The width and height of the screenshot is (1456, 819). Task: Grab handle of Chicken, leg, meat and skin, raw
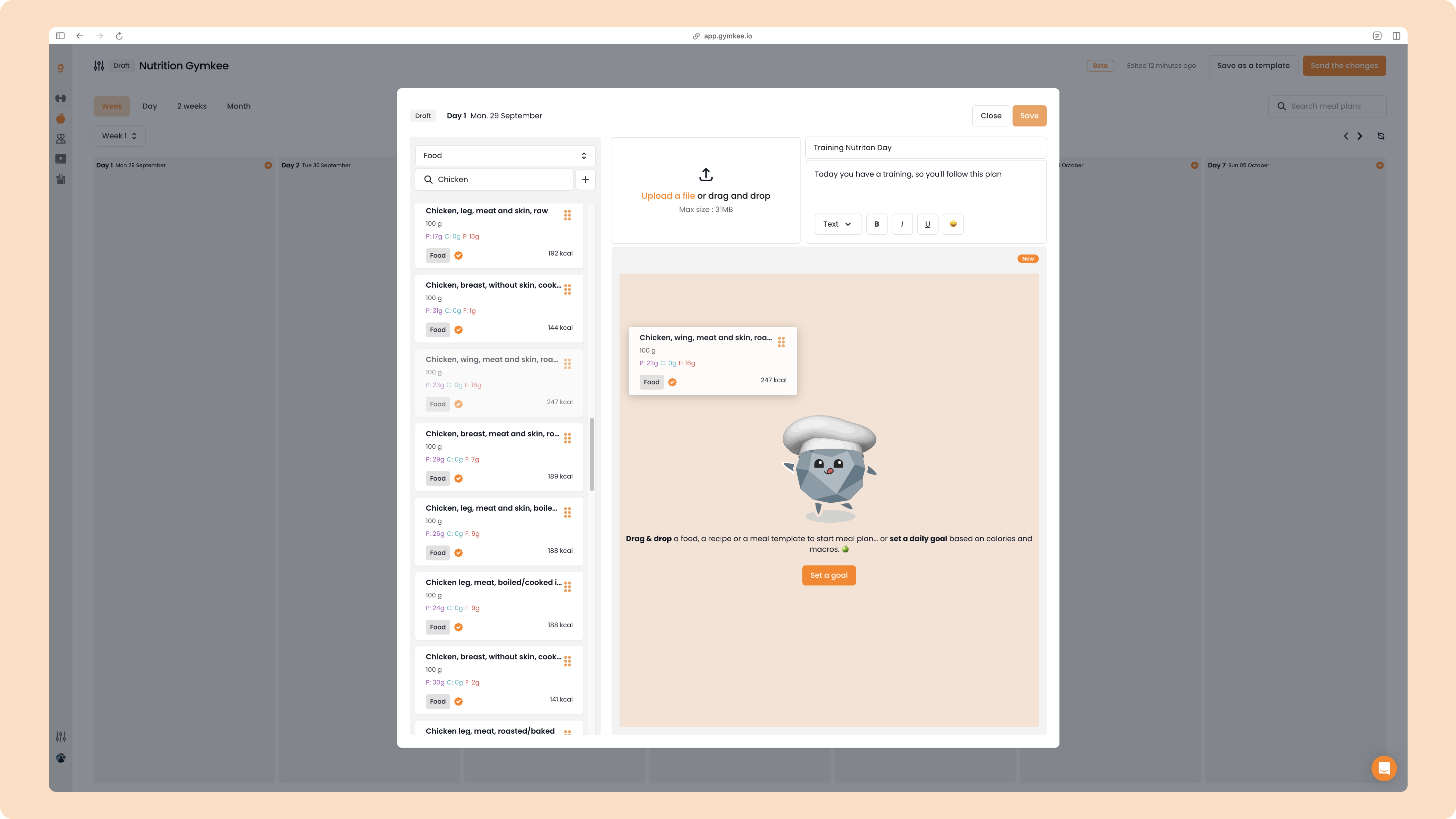point(567,215)
